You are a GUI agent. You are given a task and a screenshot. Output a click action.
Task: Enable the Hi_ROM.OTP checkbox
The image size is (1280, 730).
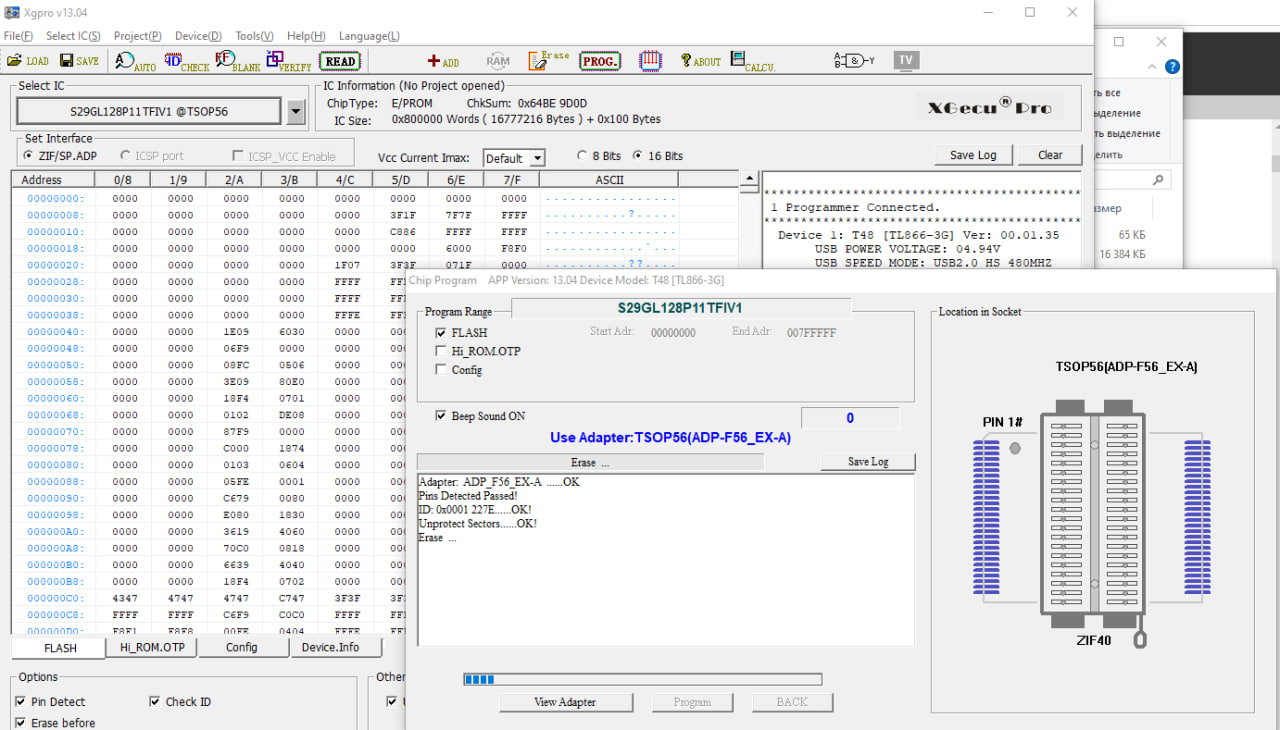(441, 351)
